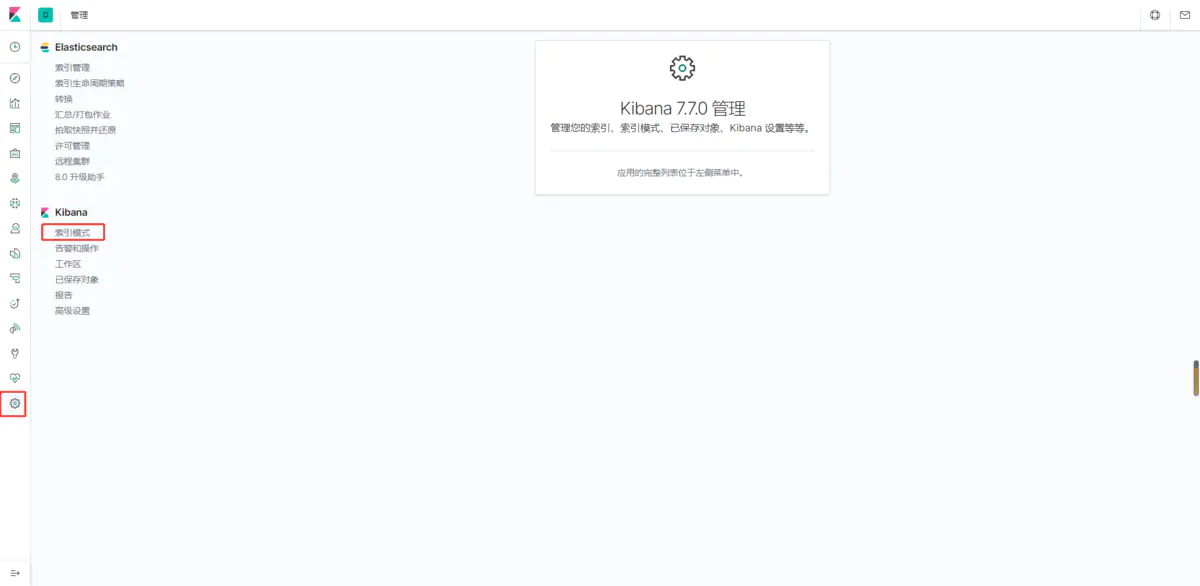
Task: Open 转换 under Elasticsearch
Action: (64, 99)
